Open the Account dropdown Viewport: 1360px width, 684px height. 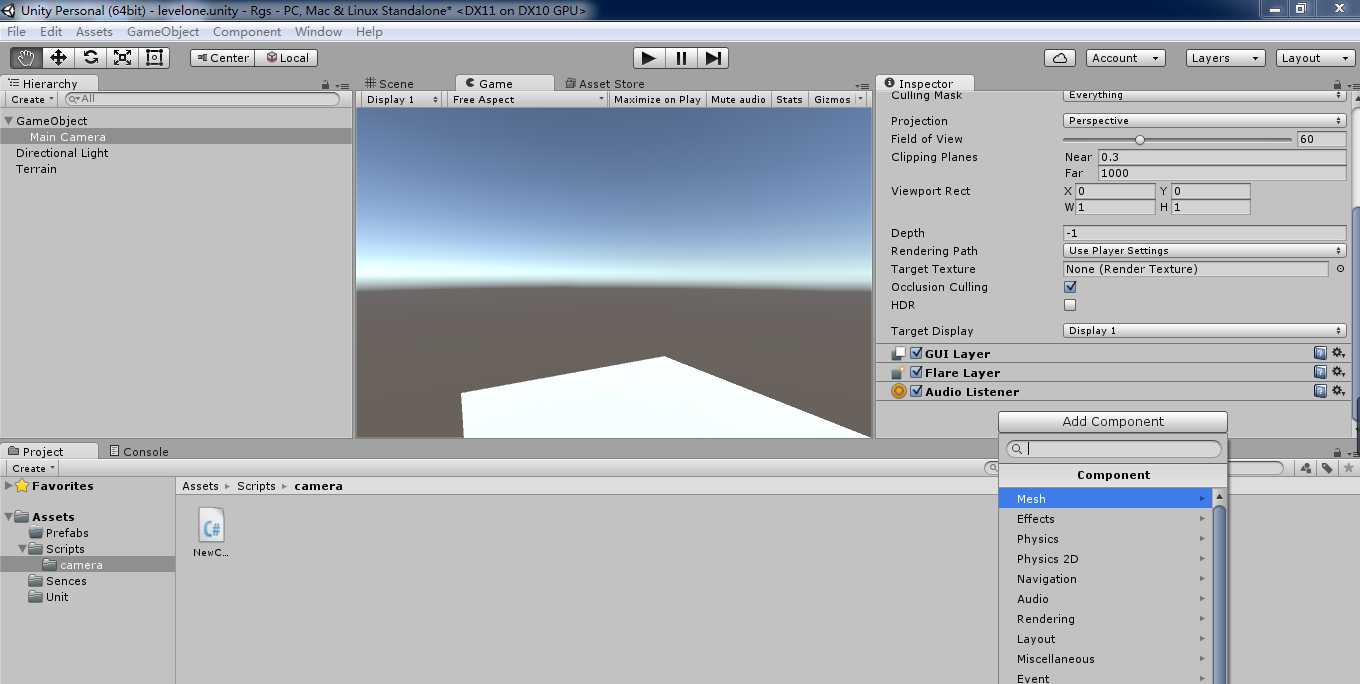[1125, 58]
